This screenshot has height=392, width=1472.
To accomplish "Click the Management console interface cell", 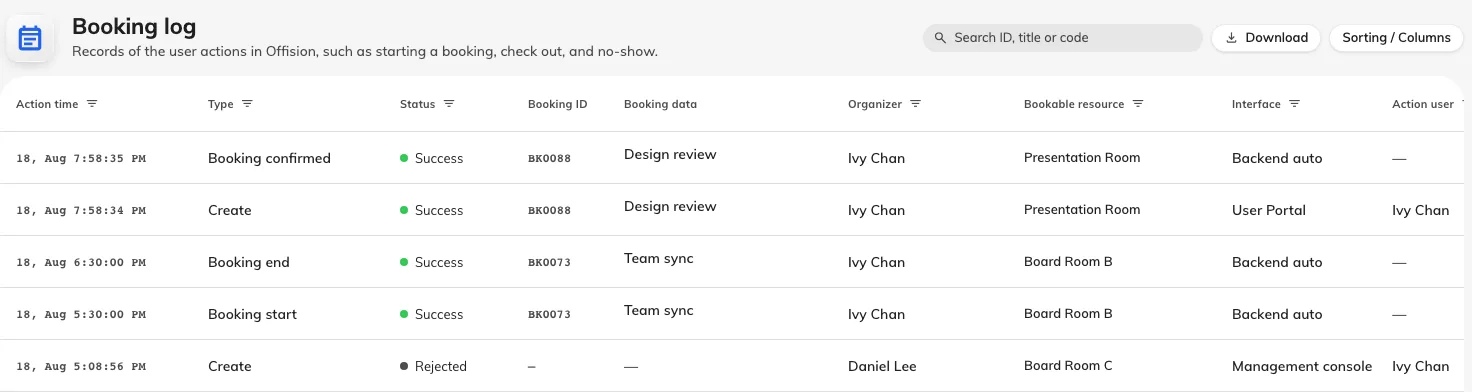I will pyautogui.click(x=1302, y=366).
